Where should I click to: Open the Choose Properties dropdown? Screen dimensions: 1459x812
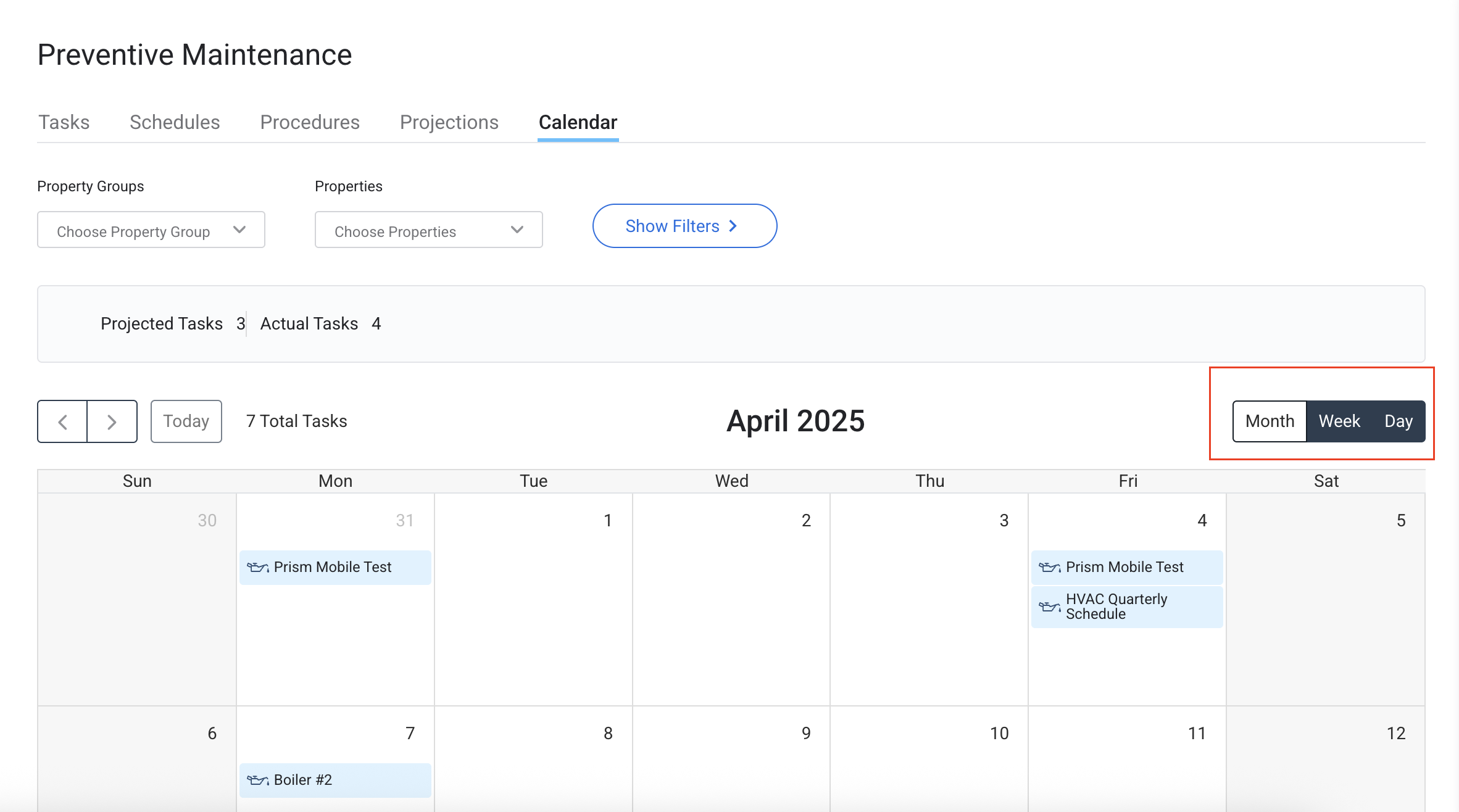pos(429,230)
